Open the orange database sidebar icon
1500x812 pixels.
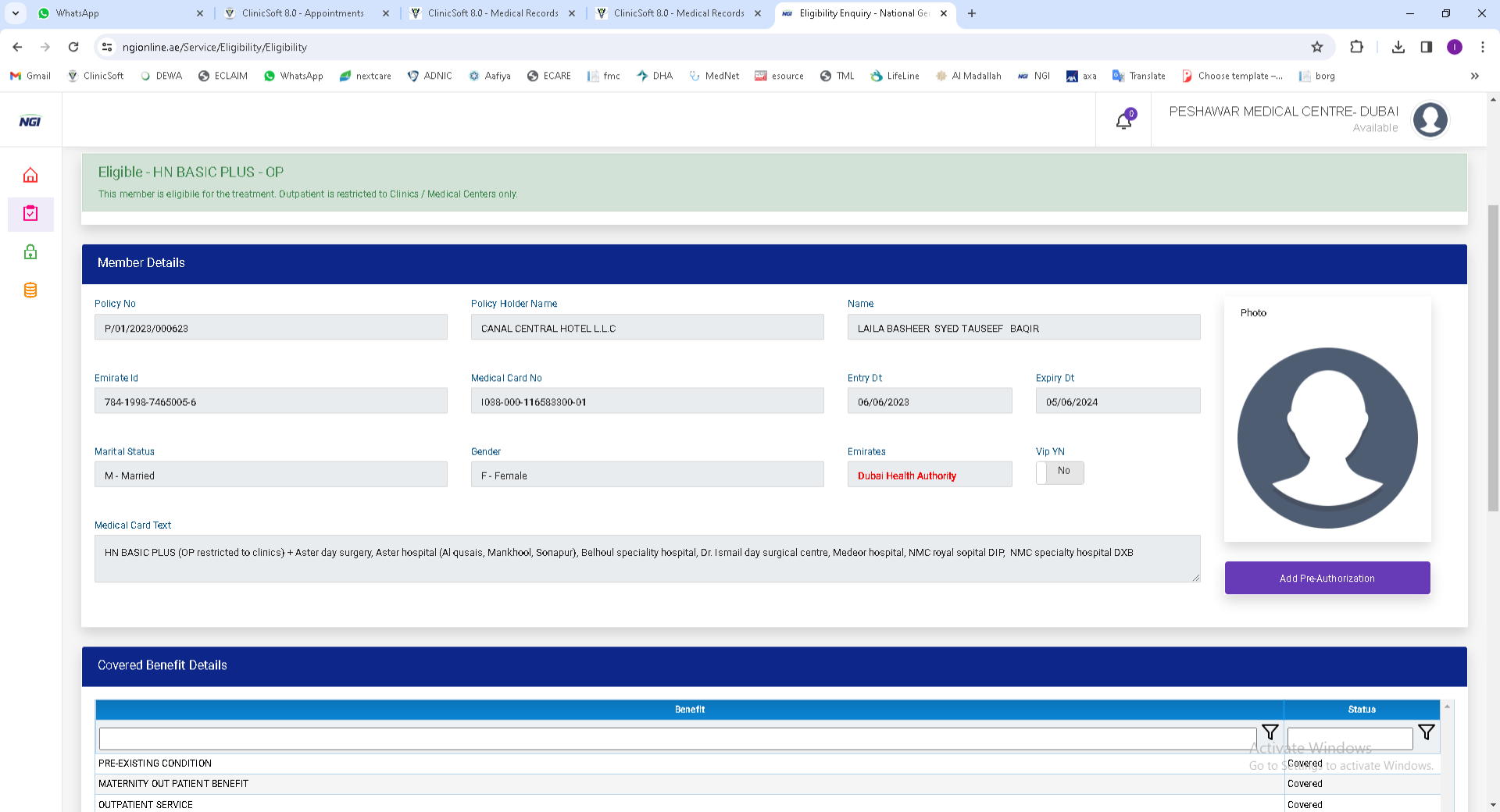click(x=30, y=290)
